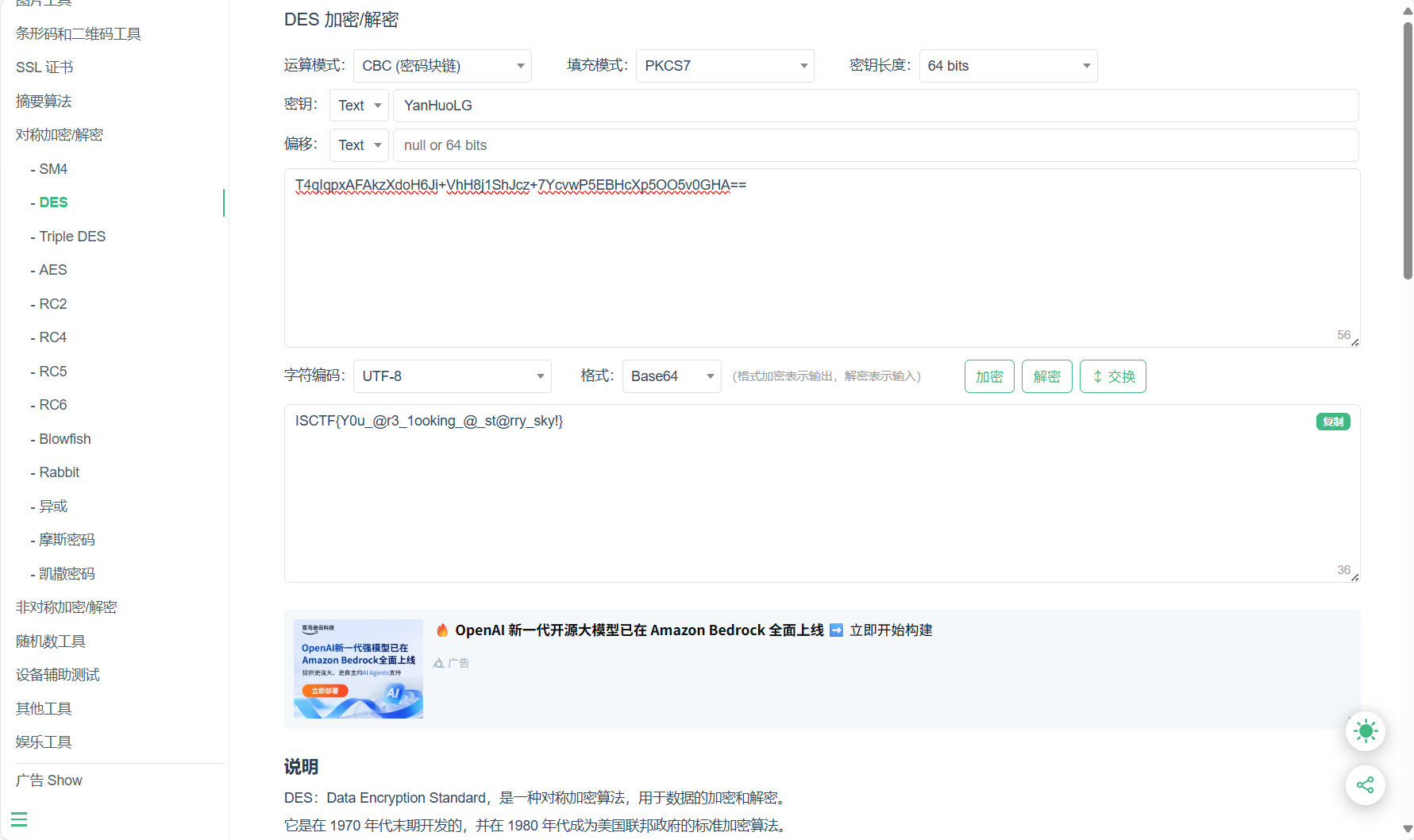The height and width of the screenshot is (840, 1414).
Task: Click the share icon button
Action: tap(1365, 785)
